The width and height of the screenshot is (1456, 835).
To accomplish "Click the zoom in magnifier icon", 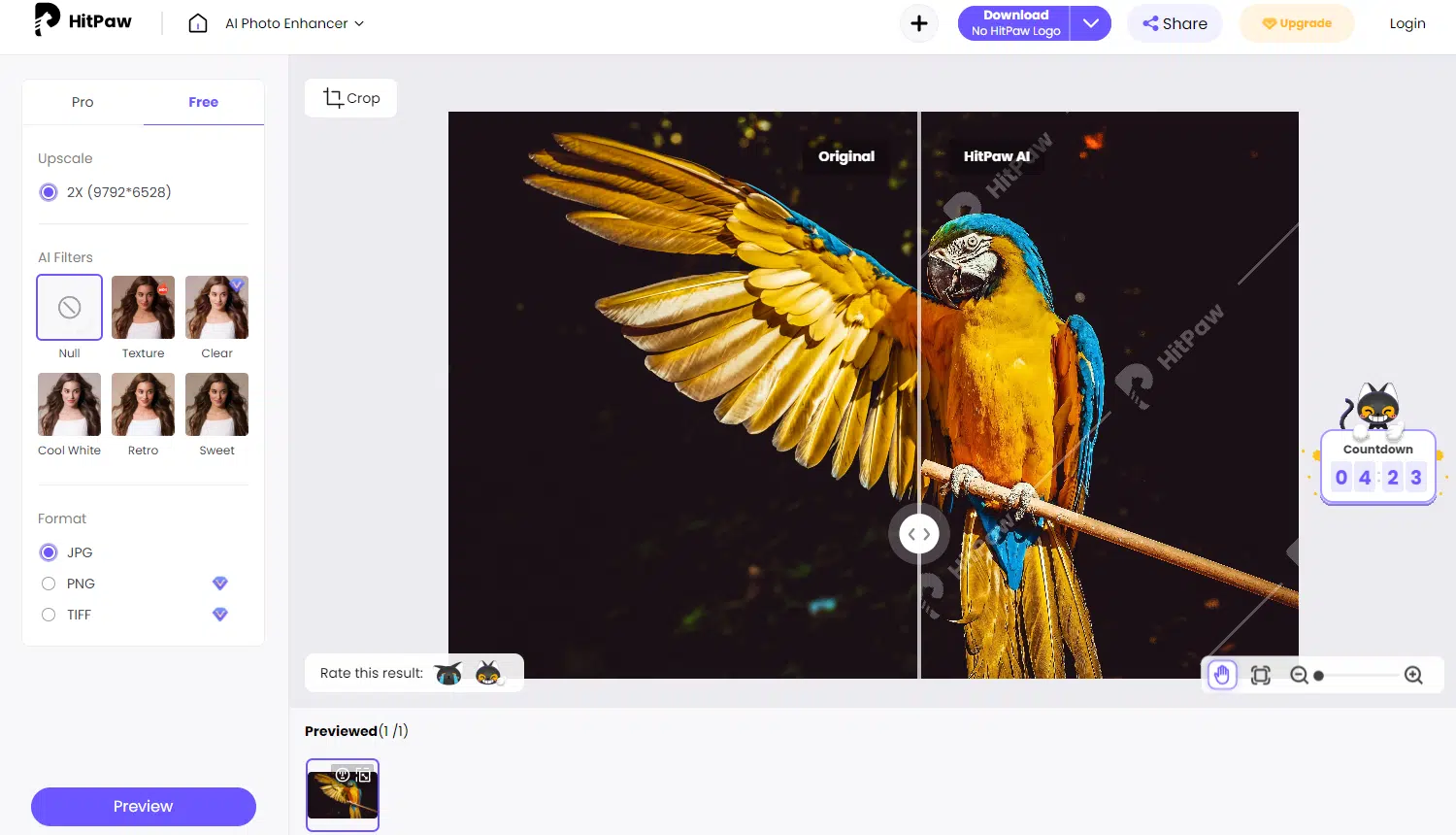I will click(x=1413, y=675).
